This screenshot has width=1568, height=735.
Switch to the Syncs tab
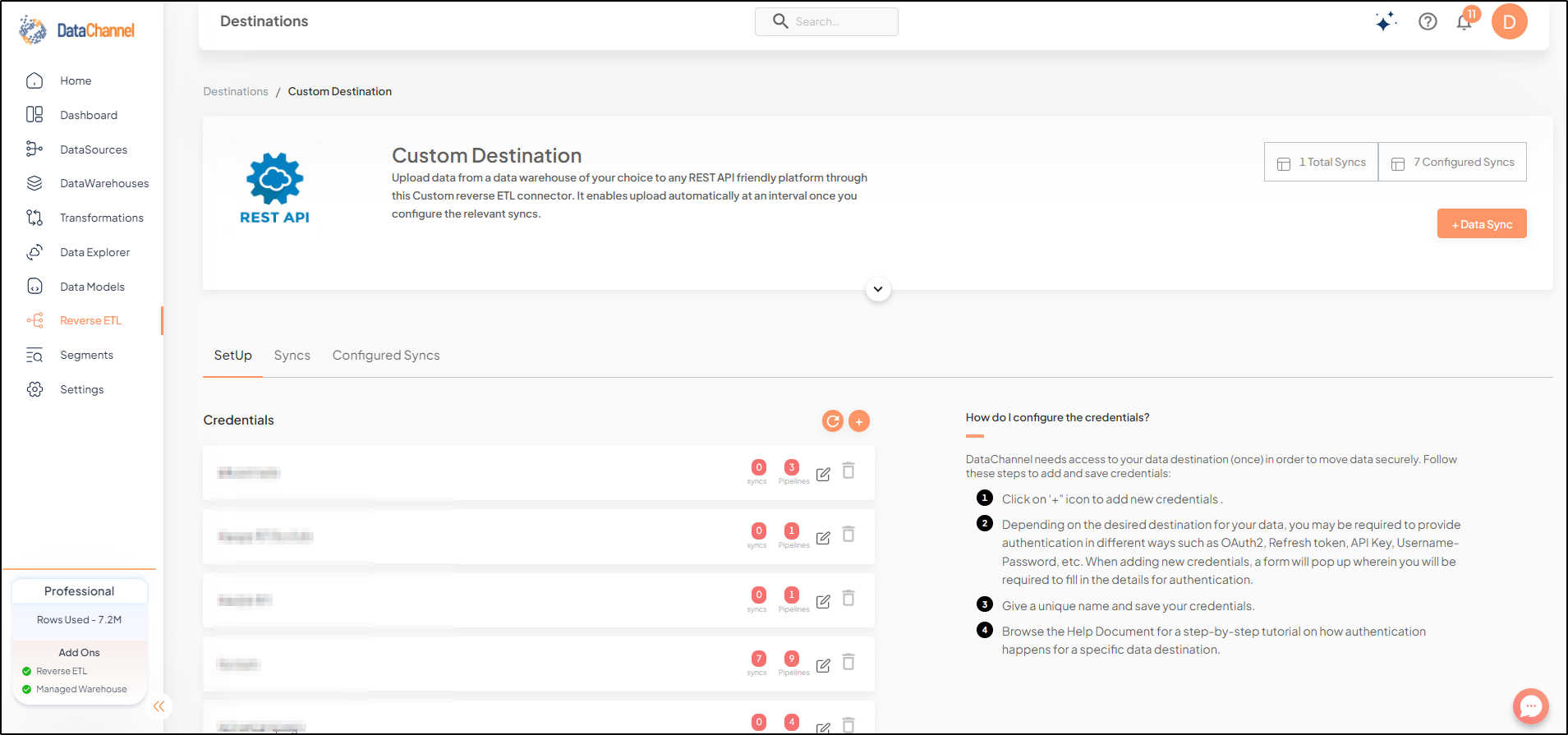(x=292, y=356)
